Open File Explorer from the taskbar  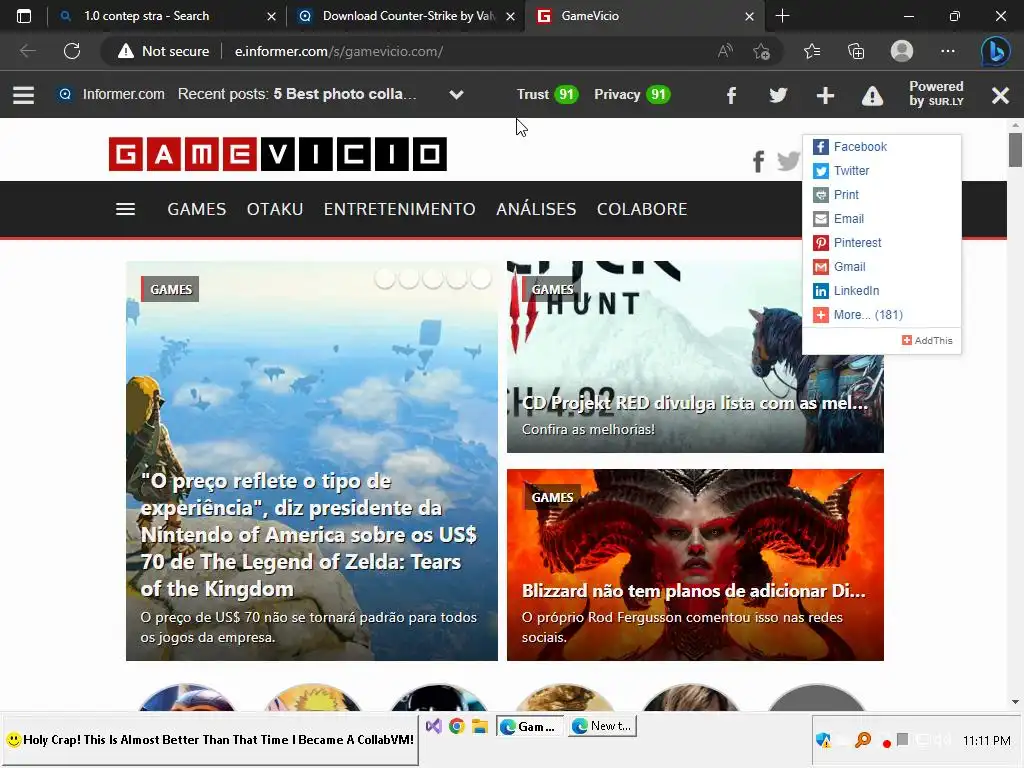(x=480, y=726)
